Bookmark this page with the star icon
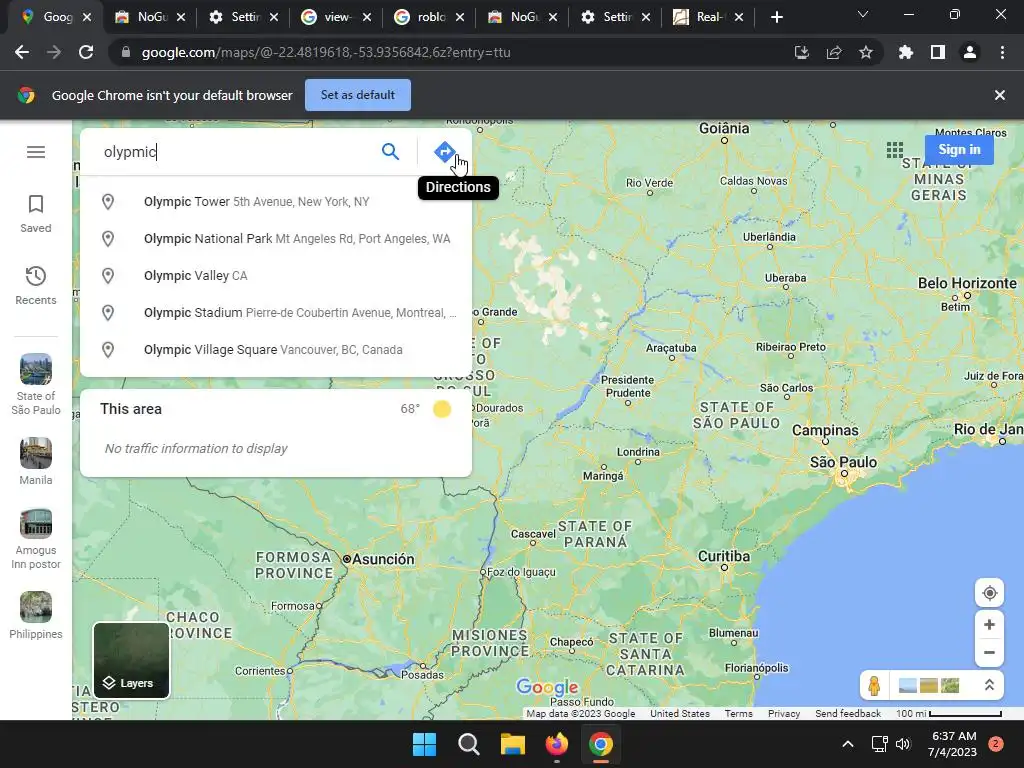 coord(866,52)
